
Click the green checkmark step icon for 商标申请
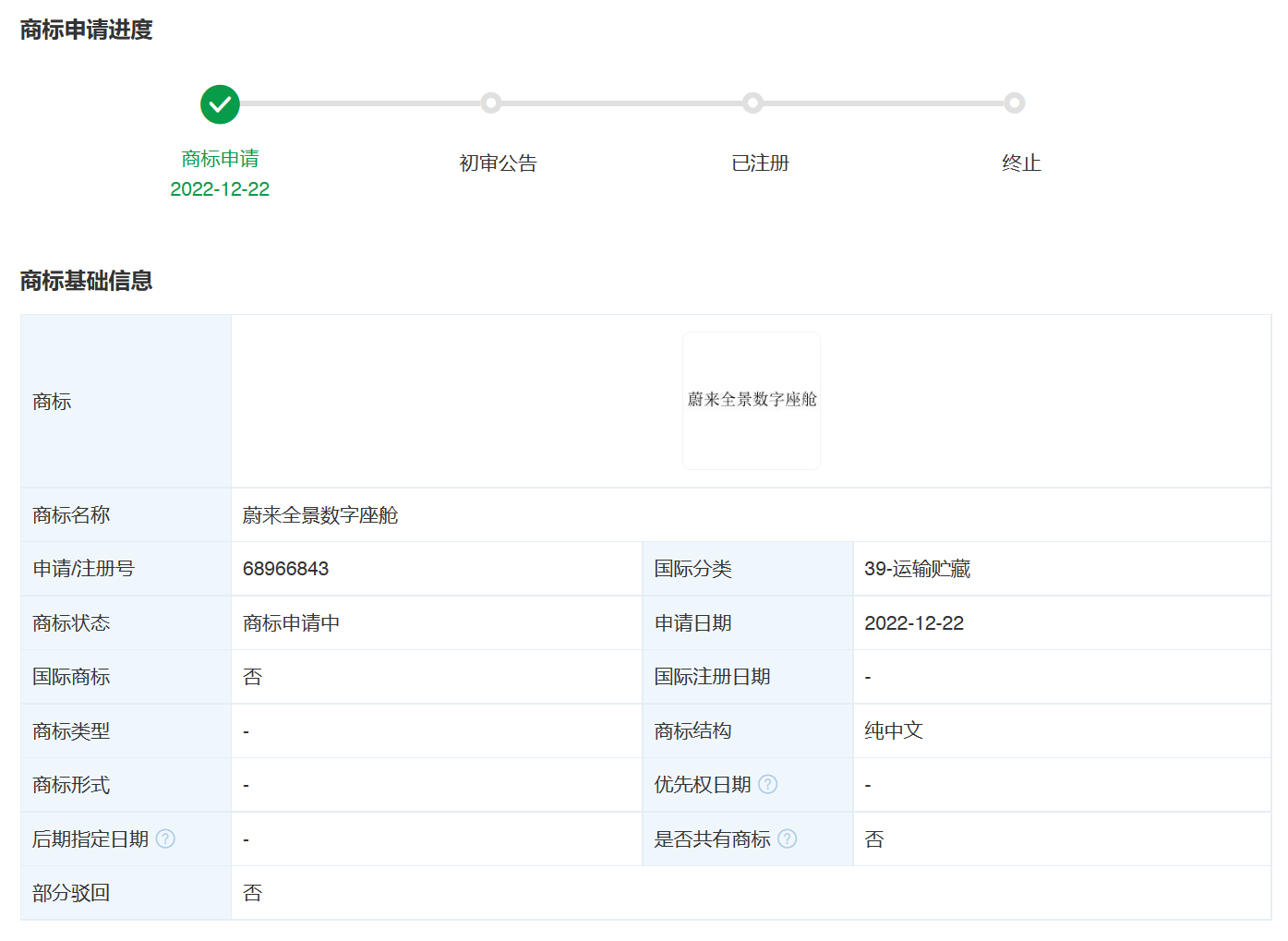pos(220,104)
